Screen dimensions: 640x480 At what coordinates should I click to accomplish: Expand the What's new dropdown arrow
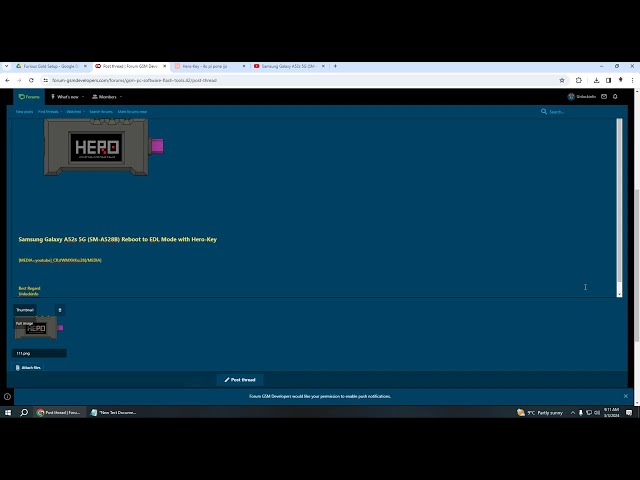point(83,97)
